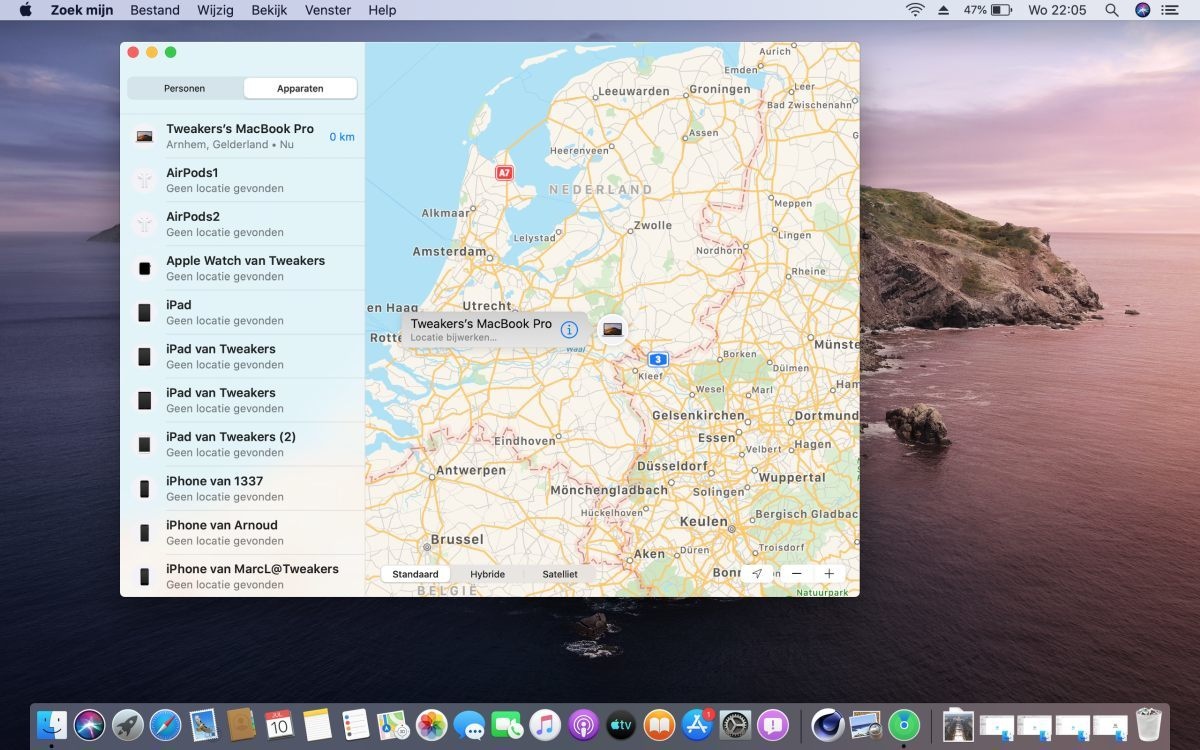This screenshot has width=1200, height=750.
Task: Open FaceTime in the dock
Action: click(x=507, y=725)
